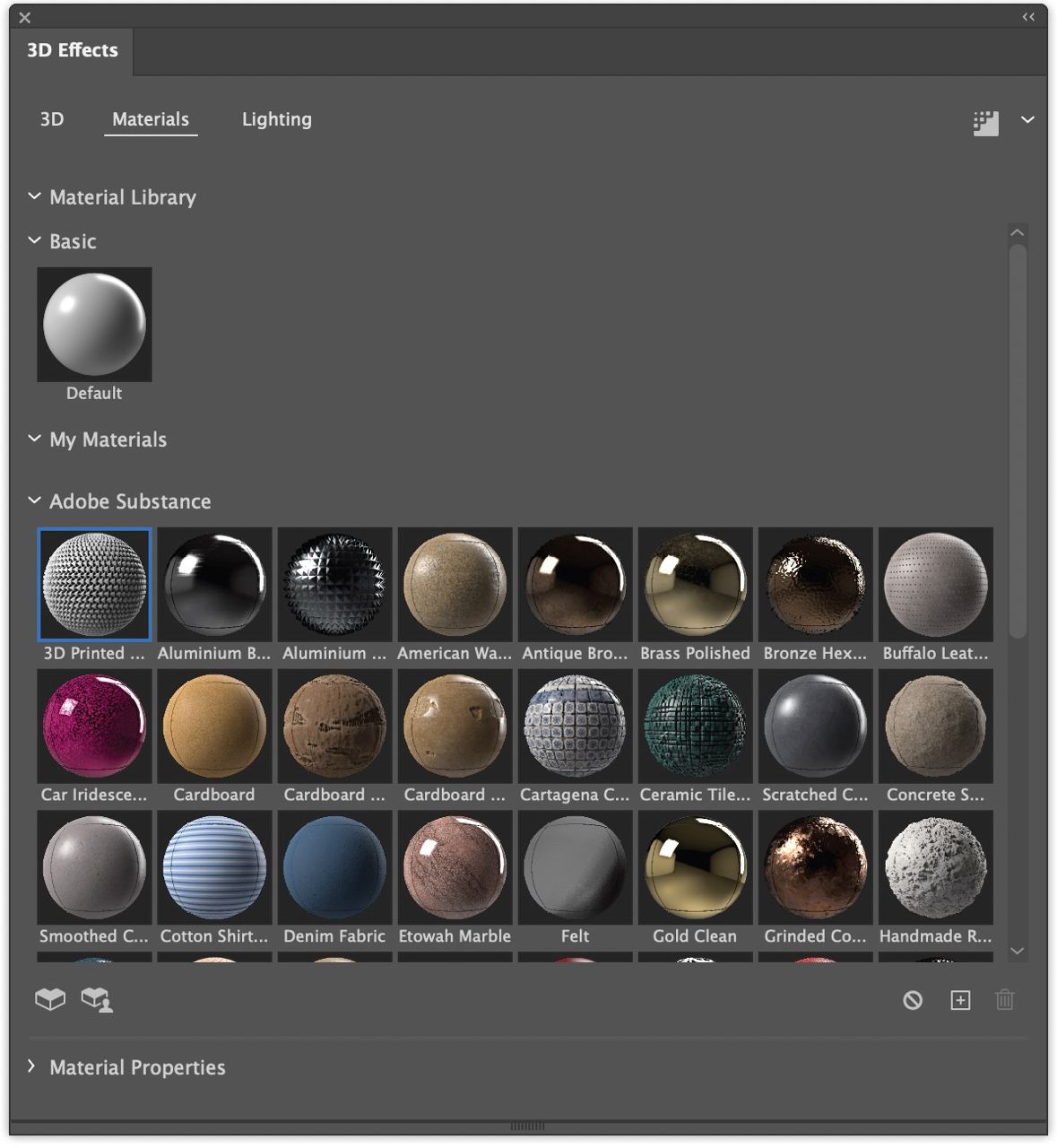
Task: Apply Buffalo Leat... leather material
Action: (935, 584)
